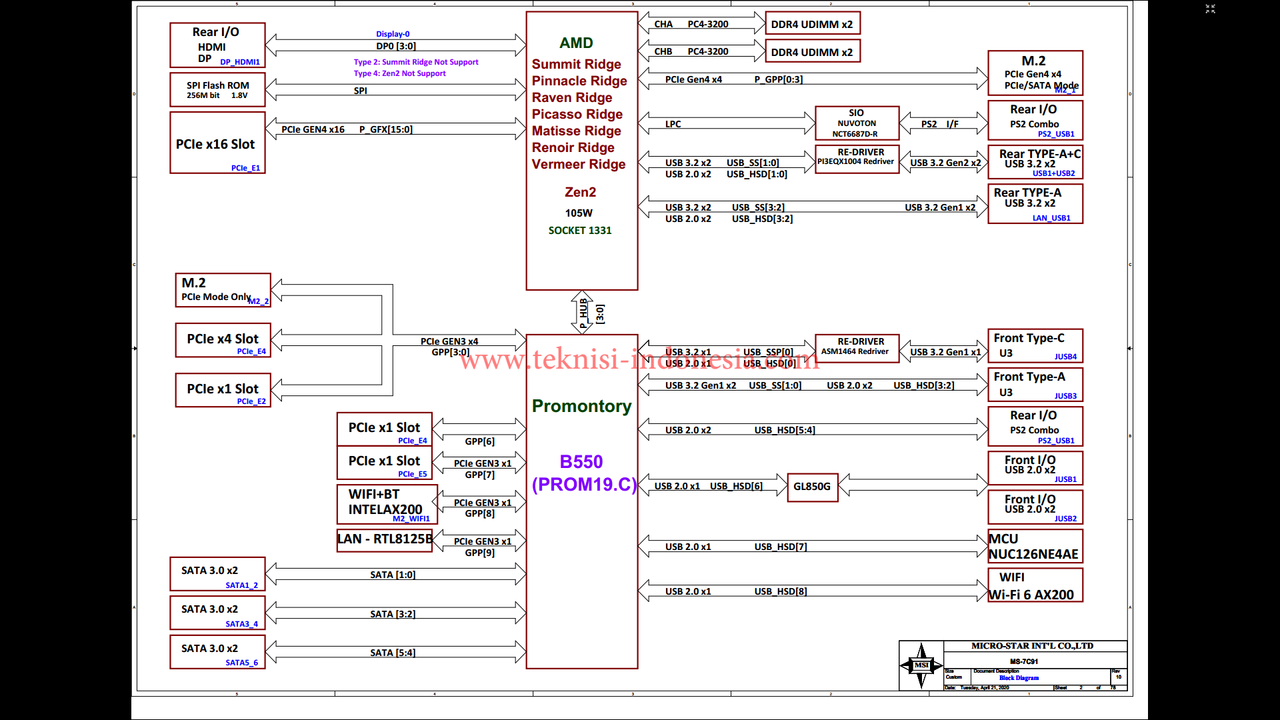Click the 'P_GPP[0:3]' signal label
The image size is (1280, 720).
point(778,79)
